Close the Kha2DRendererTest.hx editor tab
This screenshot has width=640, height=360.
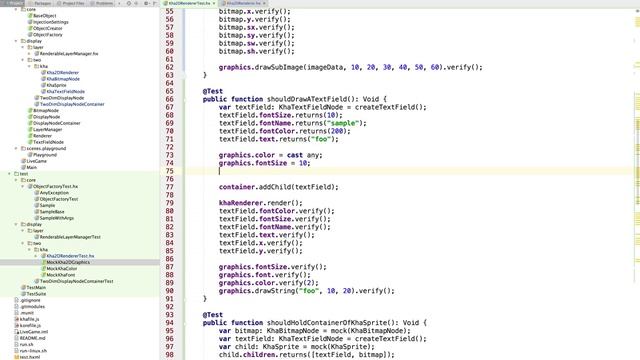(x=214, y=3)
